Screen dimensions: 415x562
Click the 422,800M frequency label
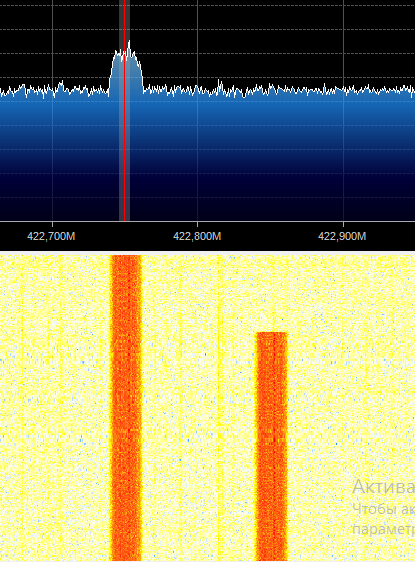(197, 237)
